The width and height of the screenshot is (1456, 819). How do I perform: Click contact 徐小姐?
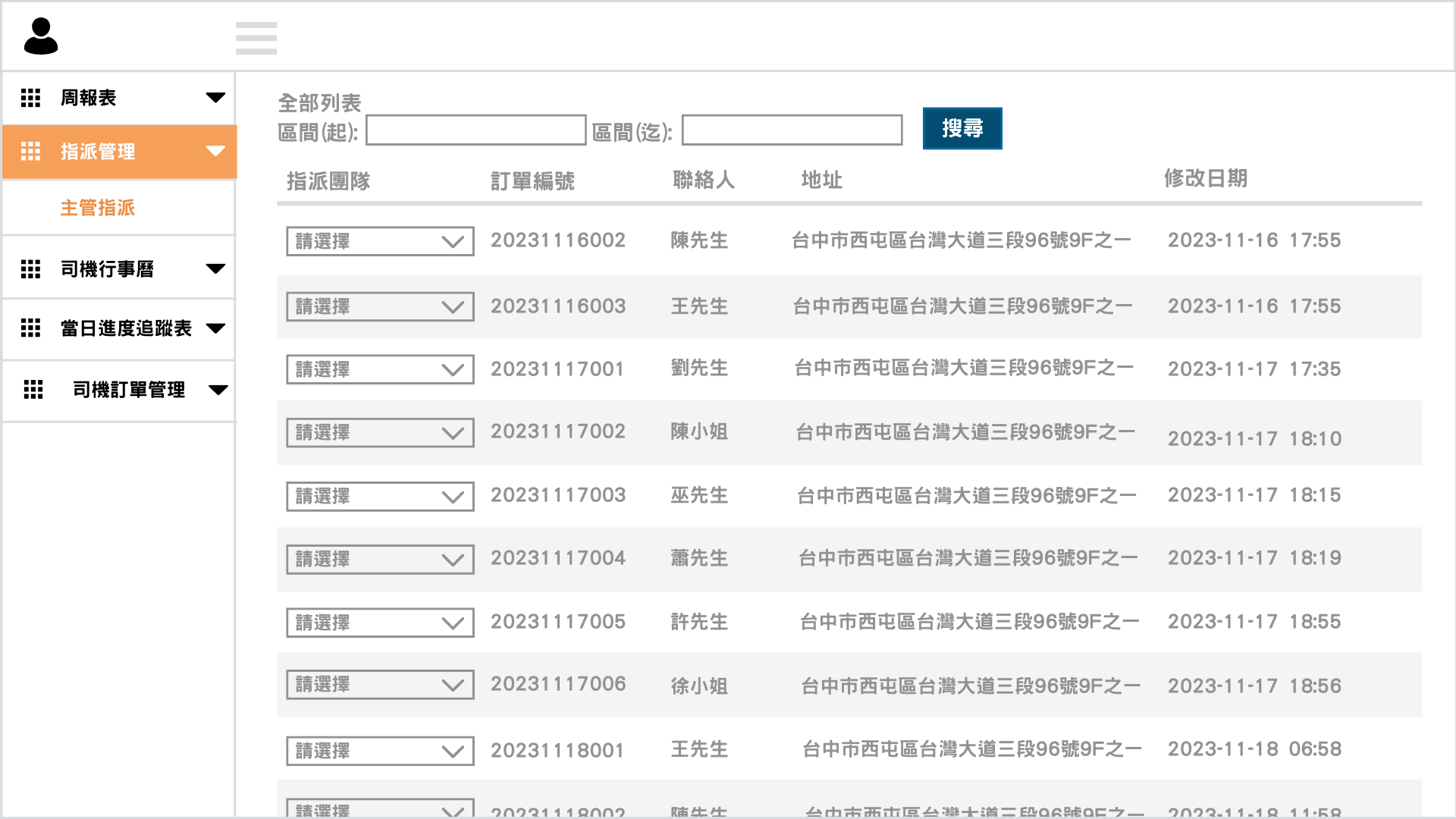pyautogui.click(x=699, y=686)
